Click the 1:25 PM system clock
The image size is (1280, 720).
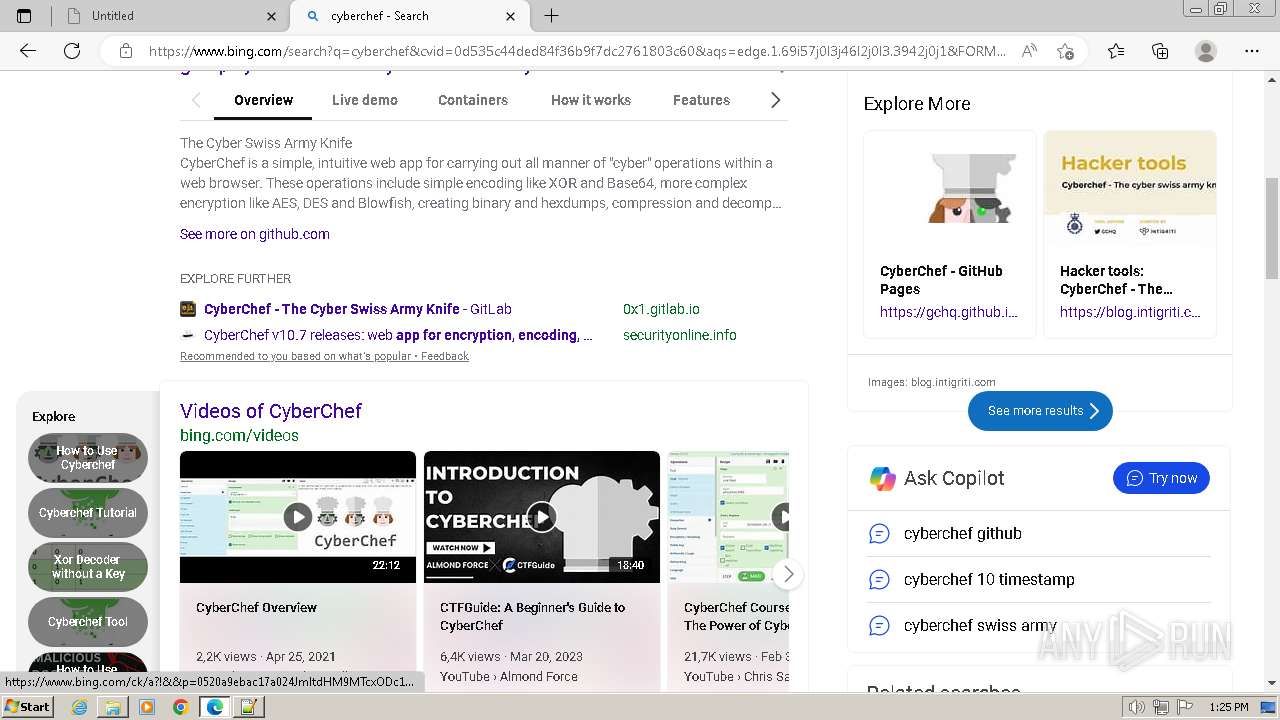(x=1229, y=707)
